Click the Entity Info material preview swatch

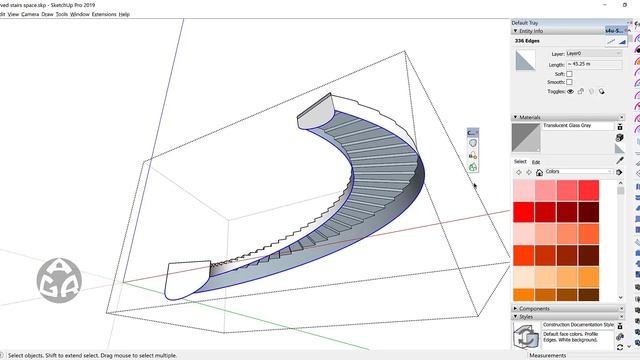526,60
